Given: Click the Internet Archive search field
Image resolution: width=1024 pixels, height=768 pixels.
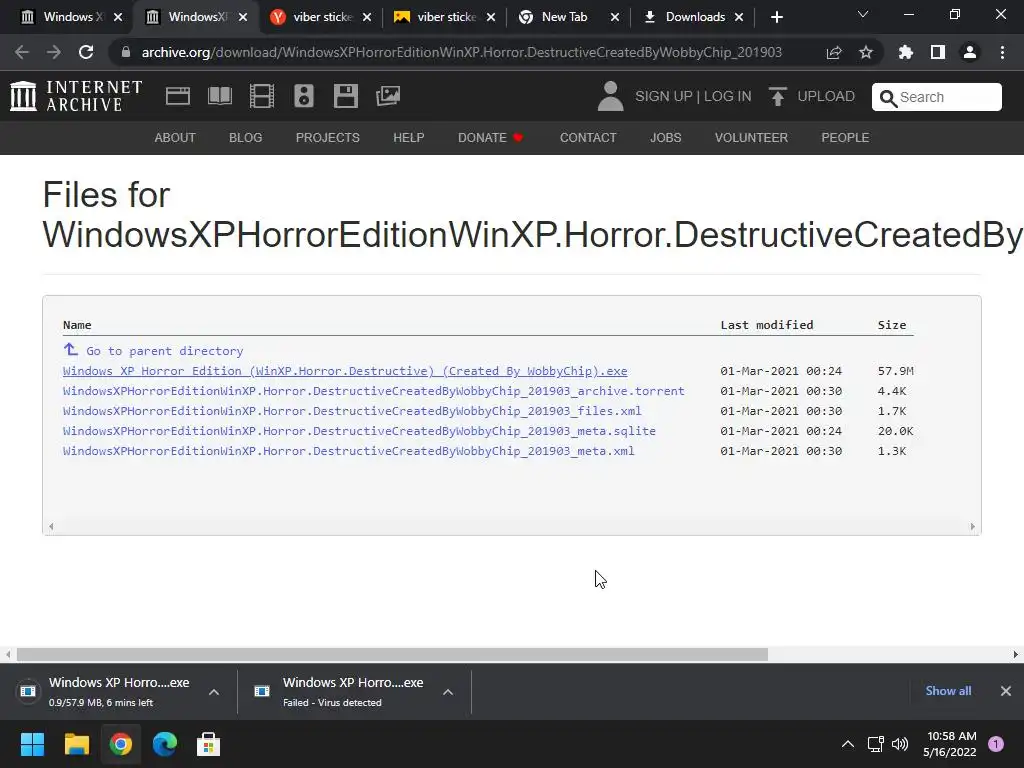Looking at the screenshot, I should [936, 97].
